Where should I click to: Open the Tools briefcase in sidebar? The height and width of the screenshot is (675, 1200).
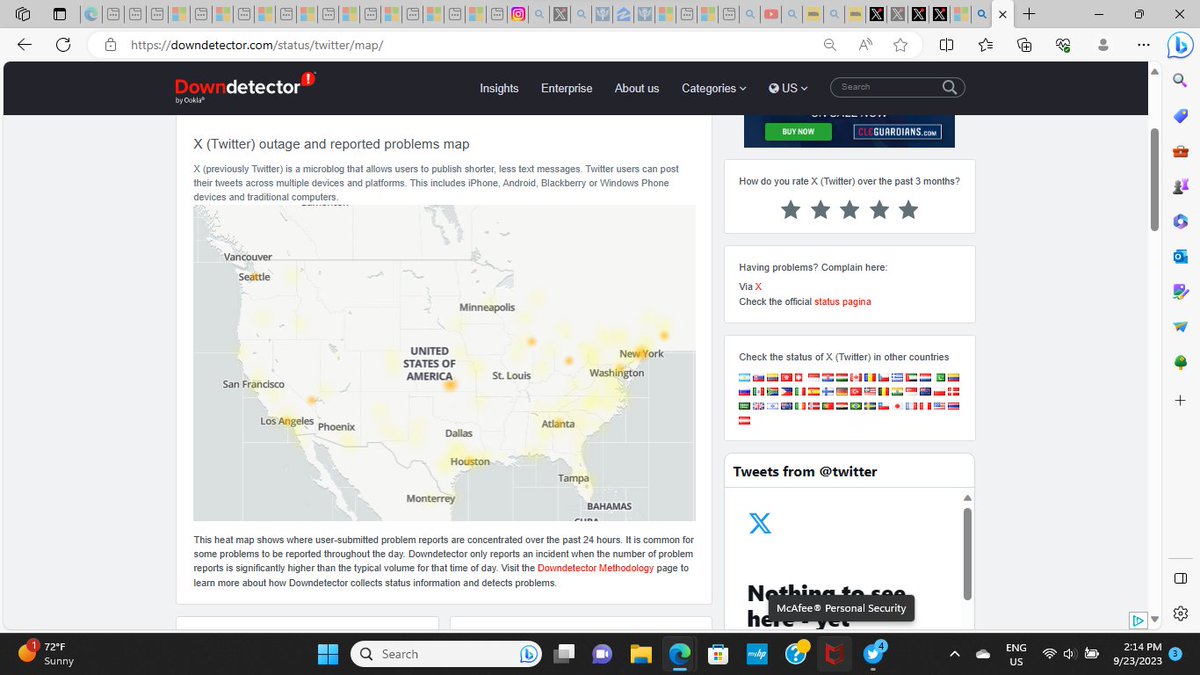pos(1180,152)
